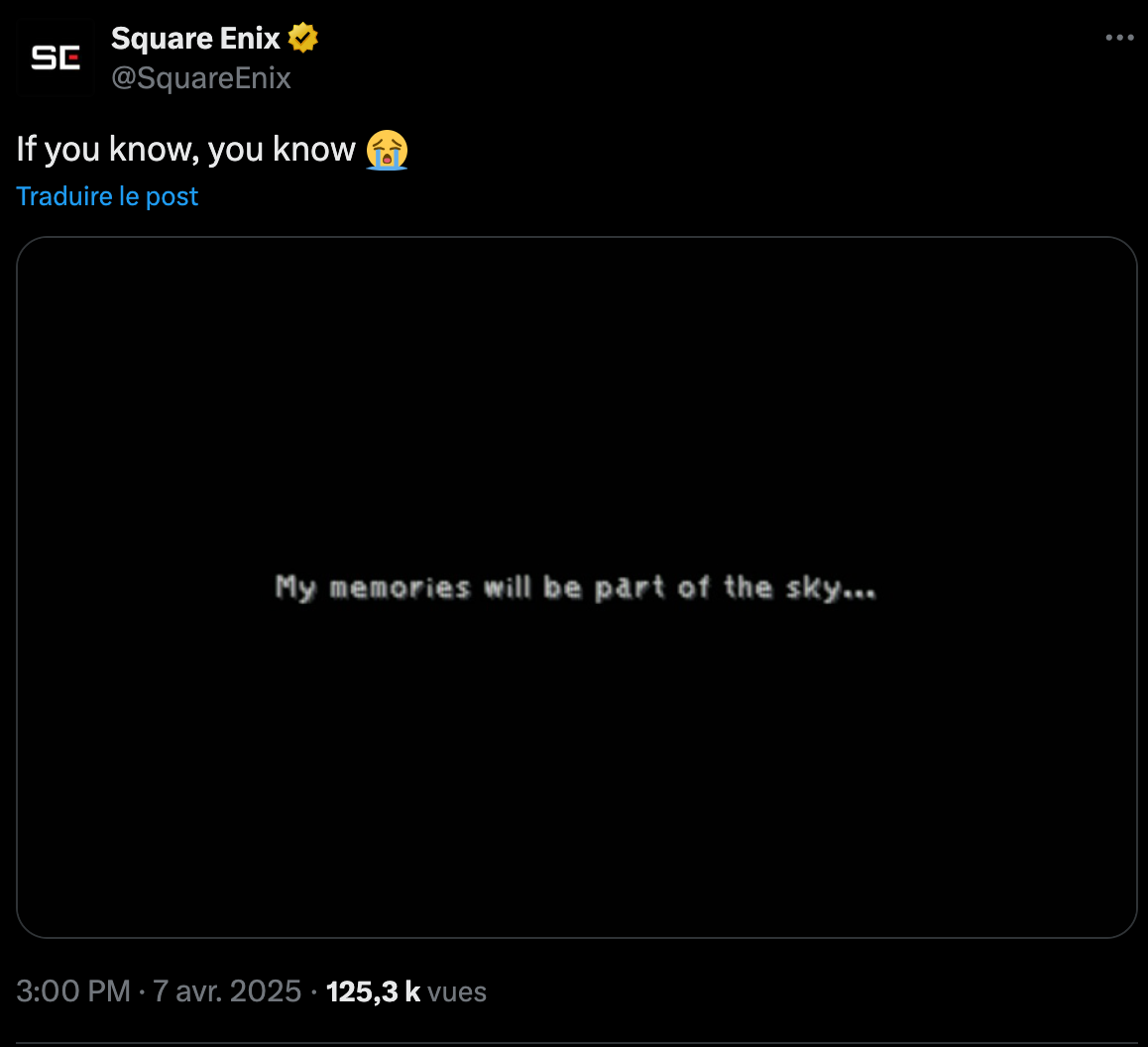Click the crying face emoji
The image size is (1148, 1047).
[387, 150]
